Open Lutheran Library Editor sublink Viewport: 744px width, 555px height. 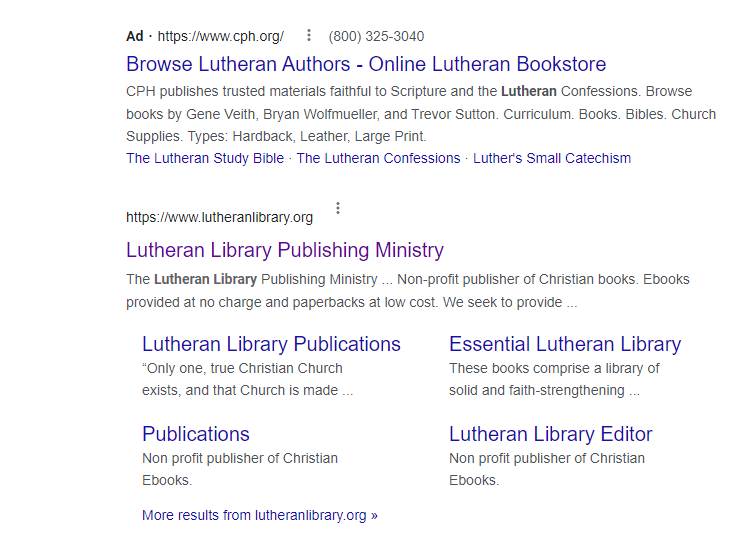550,434
